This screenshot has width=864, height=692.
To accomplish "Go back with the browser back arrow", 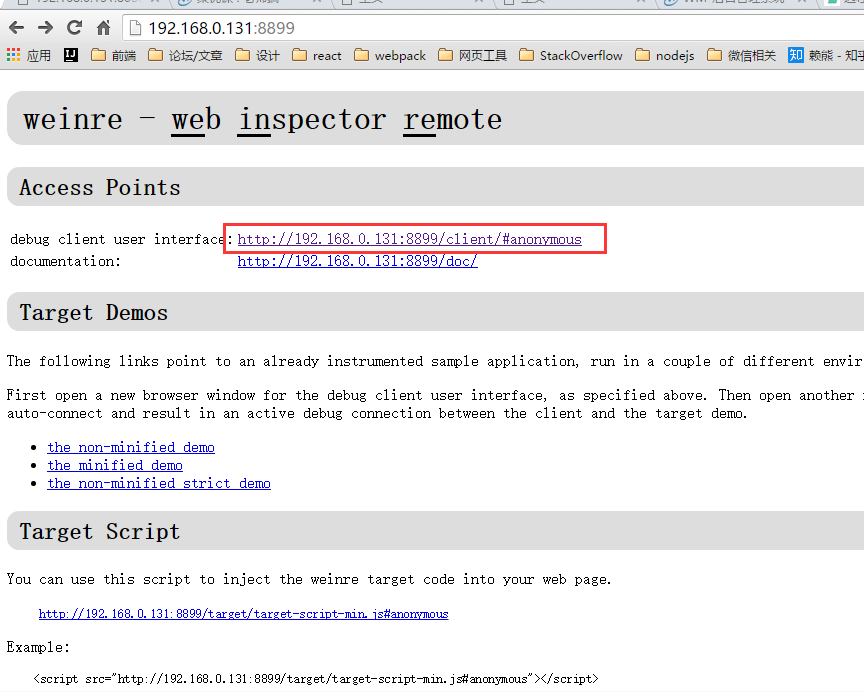I will [17, 28].
